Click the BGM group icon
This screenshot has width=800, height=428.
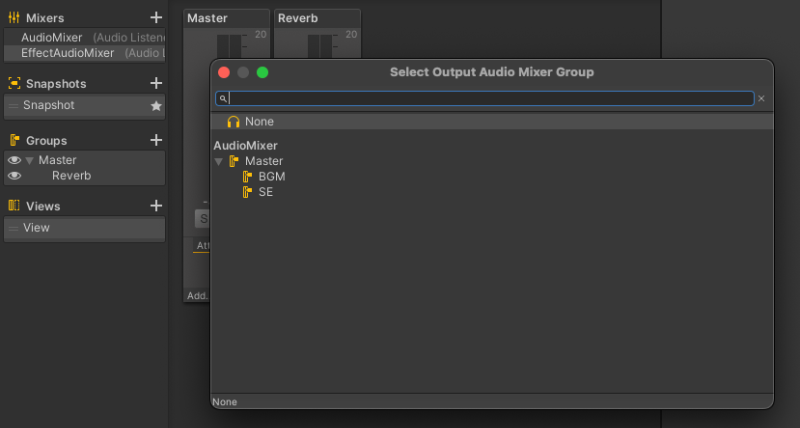[x=248, y=176]
